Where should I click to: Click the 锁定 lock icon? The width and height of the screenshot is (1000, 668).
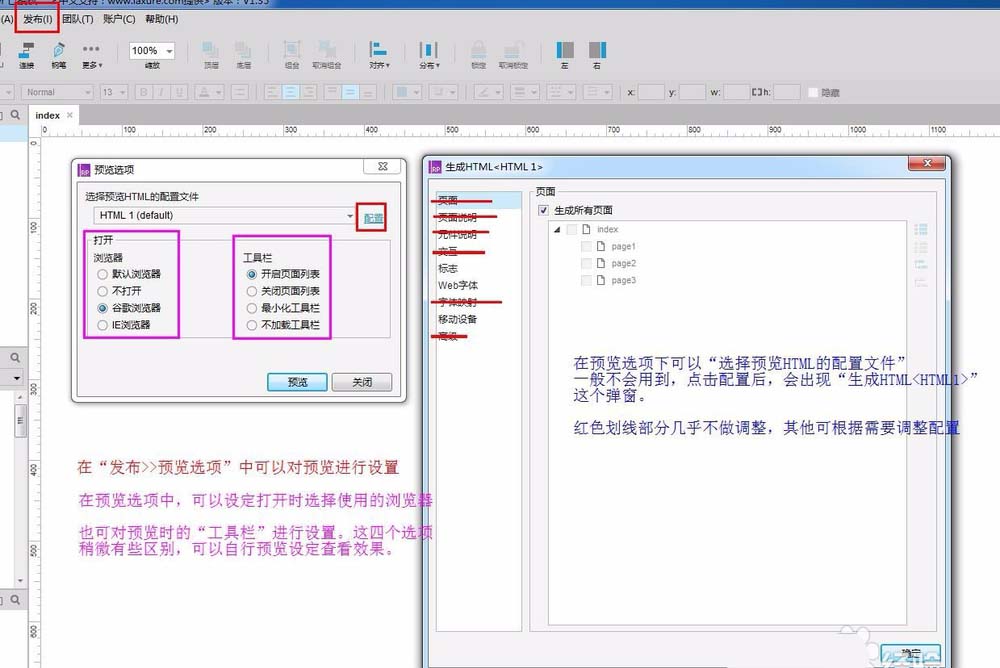(478, 55)
